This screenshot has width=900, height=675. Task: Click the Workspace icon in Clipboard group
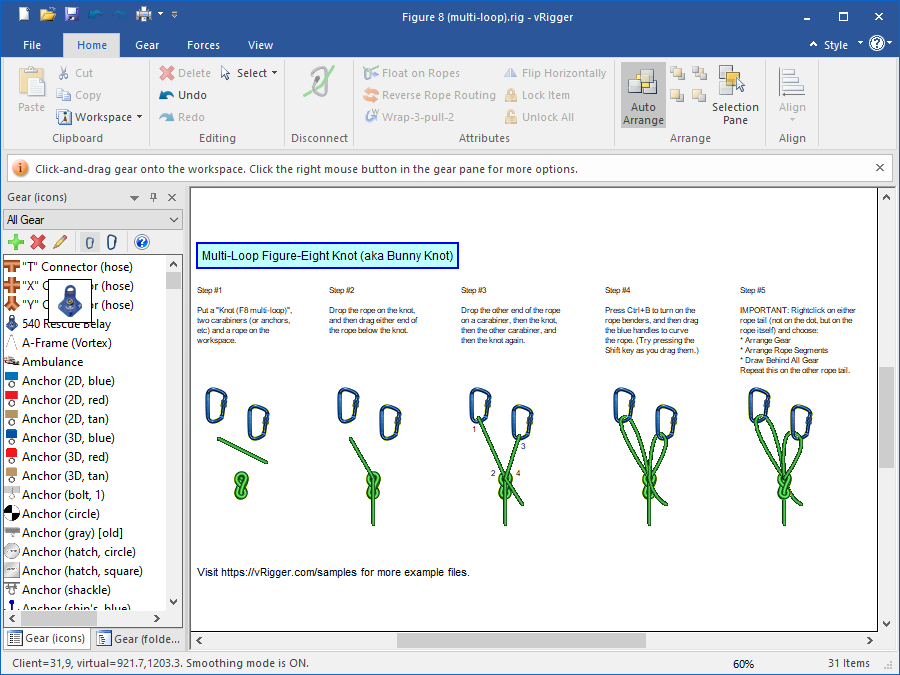64,117
